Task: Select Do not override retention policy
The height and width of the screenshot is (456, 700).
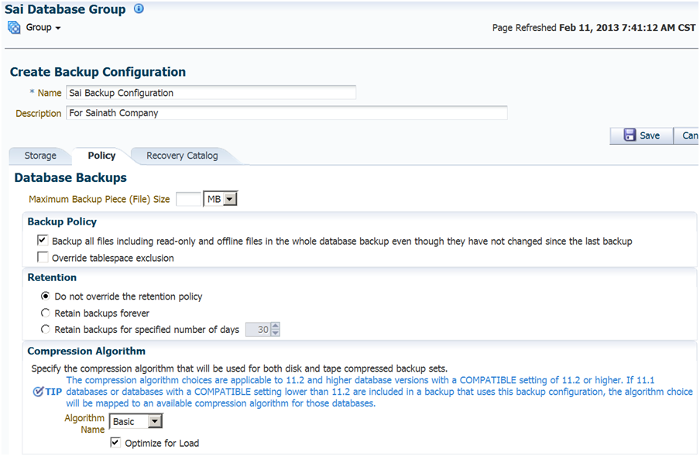Action: (x=46, y=296)
